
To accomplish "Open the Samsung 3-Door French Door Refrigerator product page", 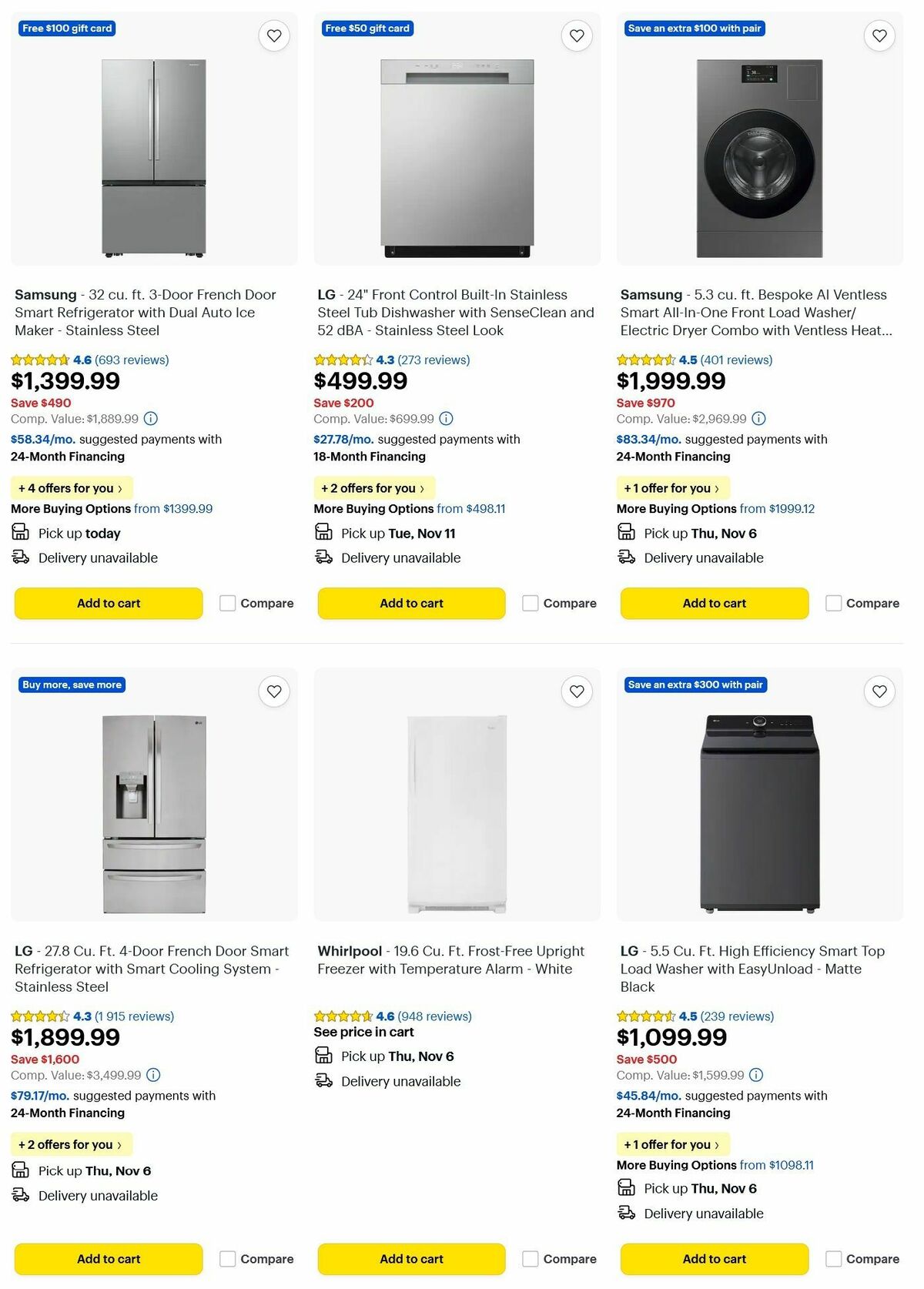I will pos(146,312).
